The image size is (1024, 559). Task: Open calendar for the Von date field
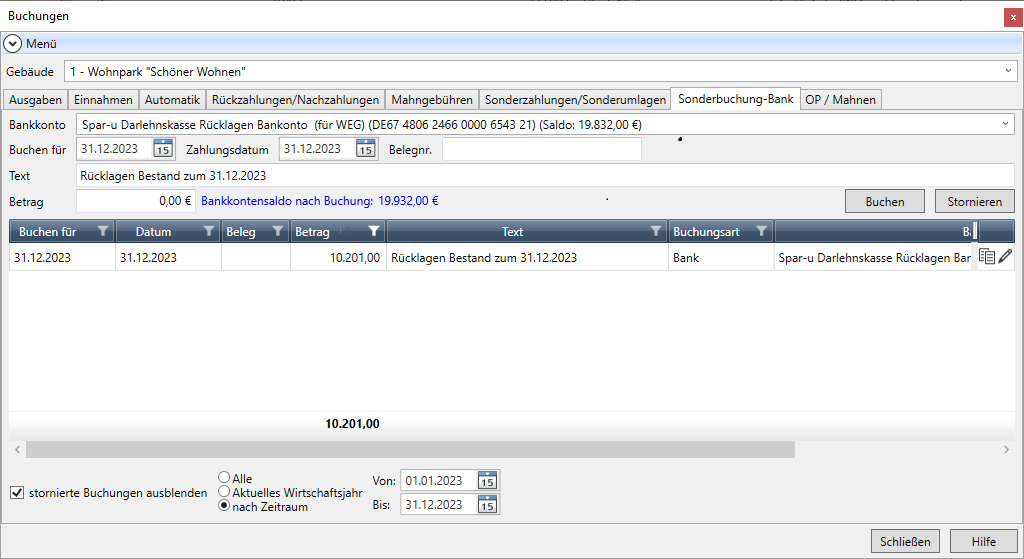(x=487, y=481)
